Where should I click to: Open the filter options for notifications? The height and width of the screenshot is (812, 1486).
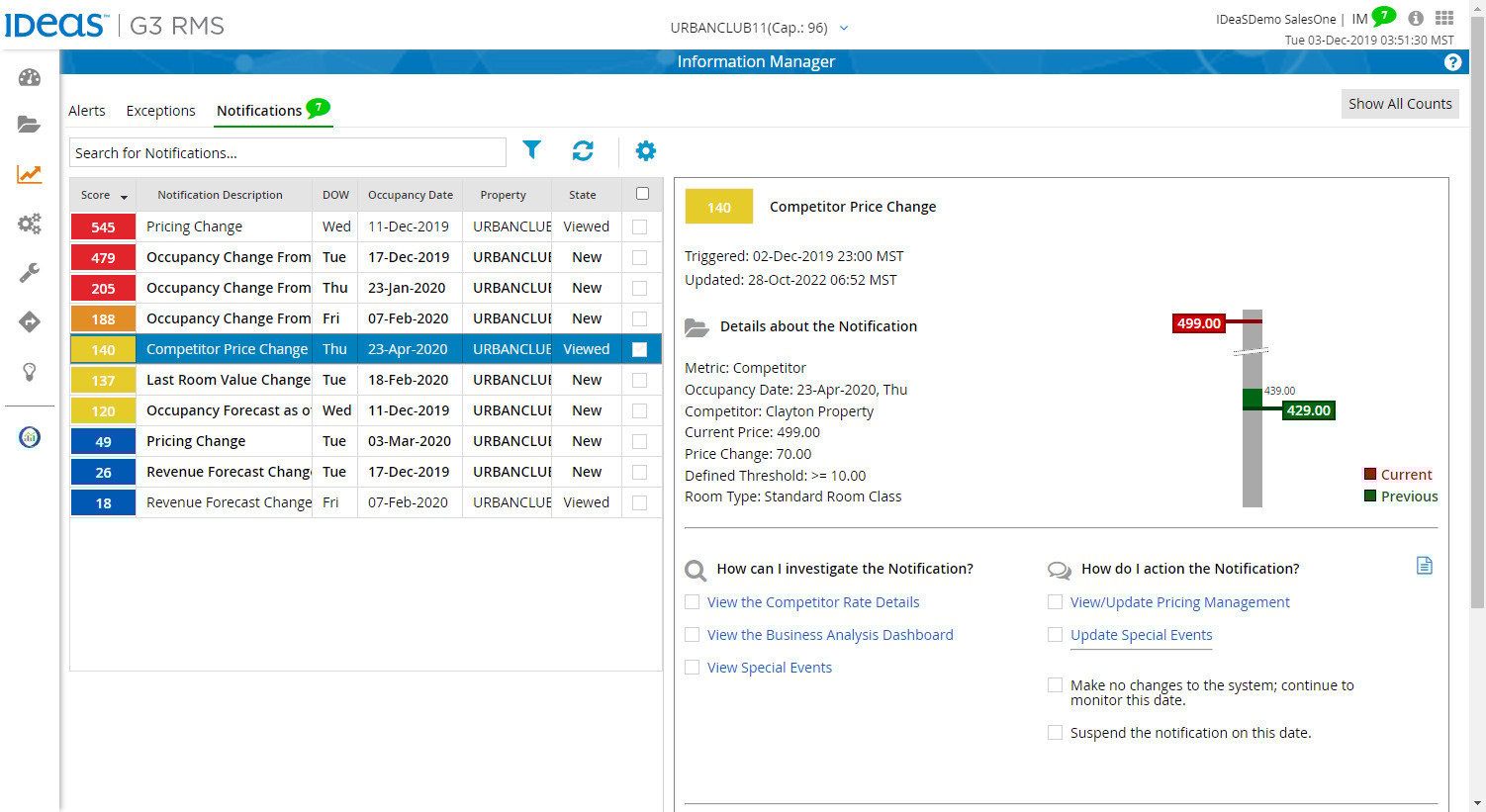click(x=531, y=151)
